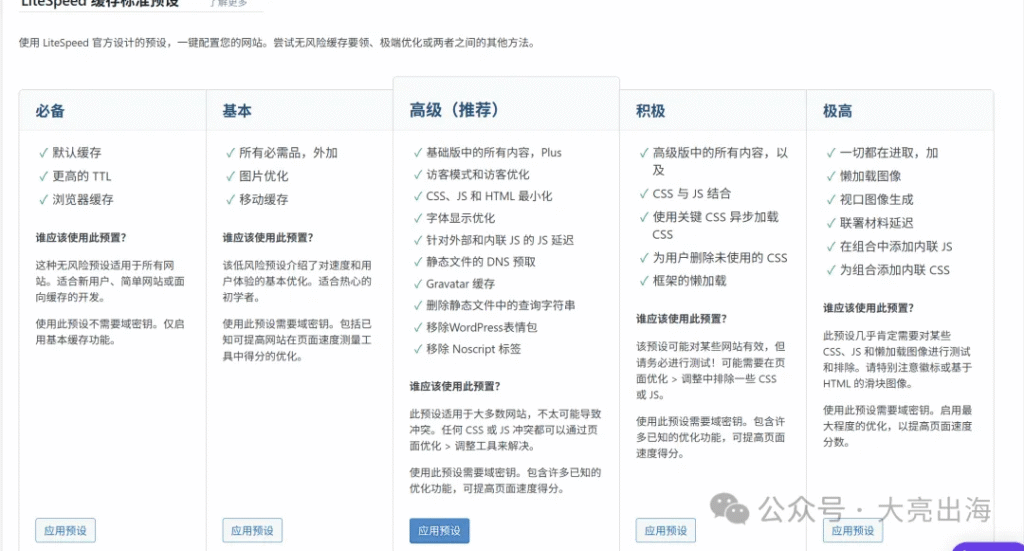Click 谁应该使用此预置? in the 高级 column
The width and height of the screenshot is (1024, 551).
click(x=455, y=386)
